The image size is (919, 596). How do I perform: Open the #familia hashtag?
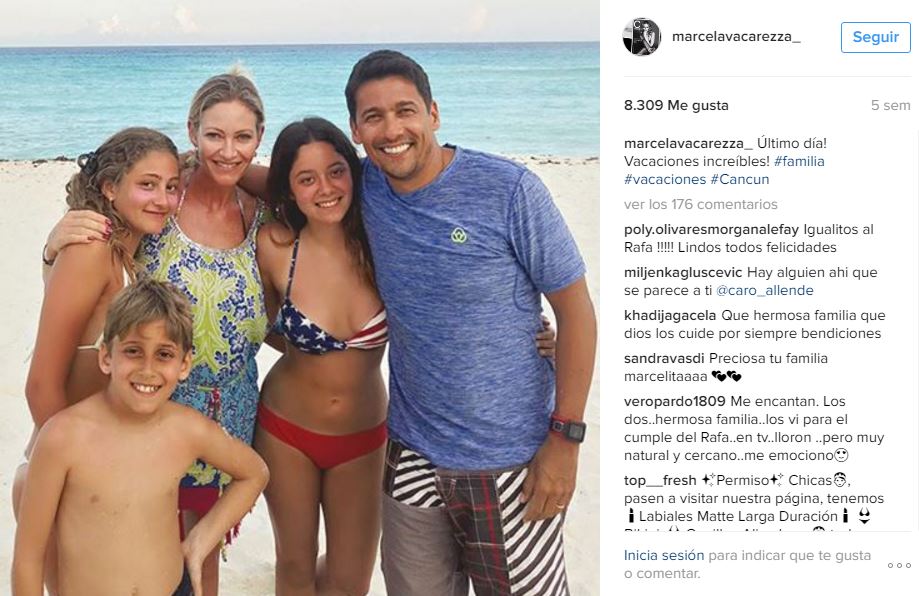(x=799, y=161)
